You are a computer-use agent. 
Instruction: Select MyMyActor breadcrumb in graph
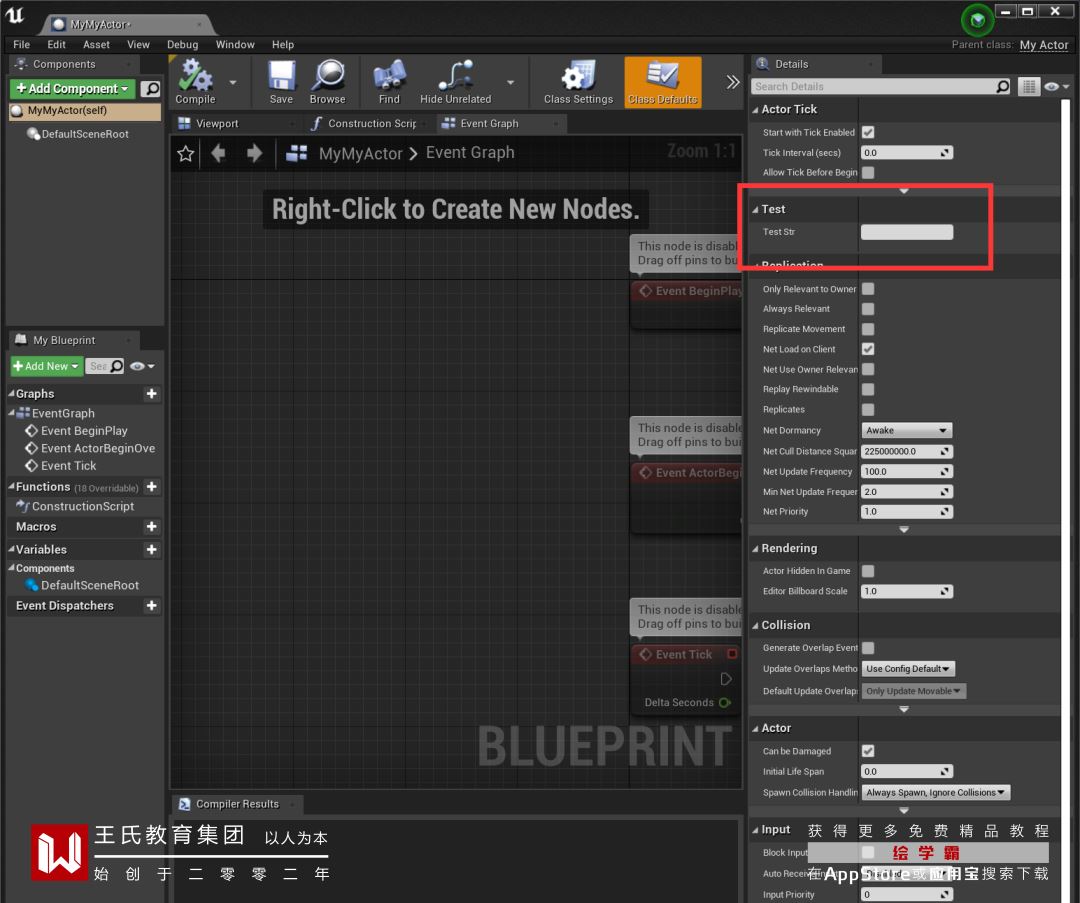360,153
